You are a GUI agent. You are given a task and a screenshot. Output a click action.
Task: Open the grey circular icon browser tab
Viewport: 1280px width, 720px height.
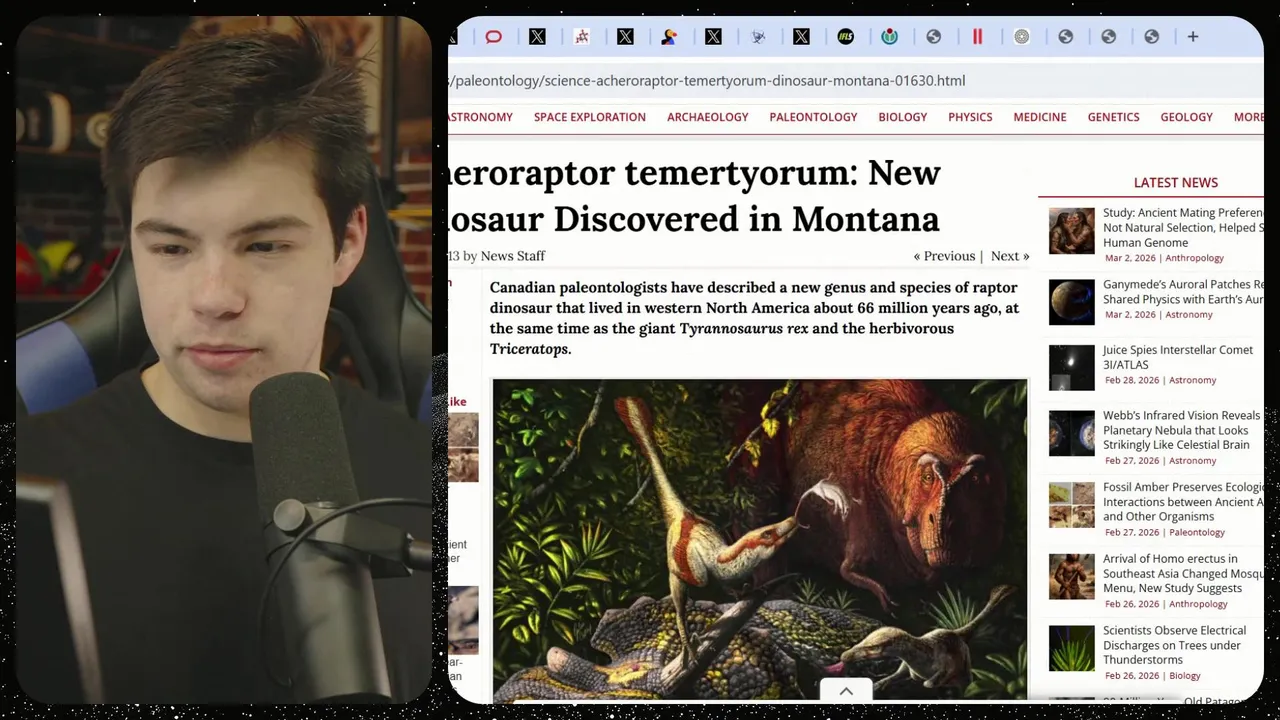[1021, 37]
